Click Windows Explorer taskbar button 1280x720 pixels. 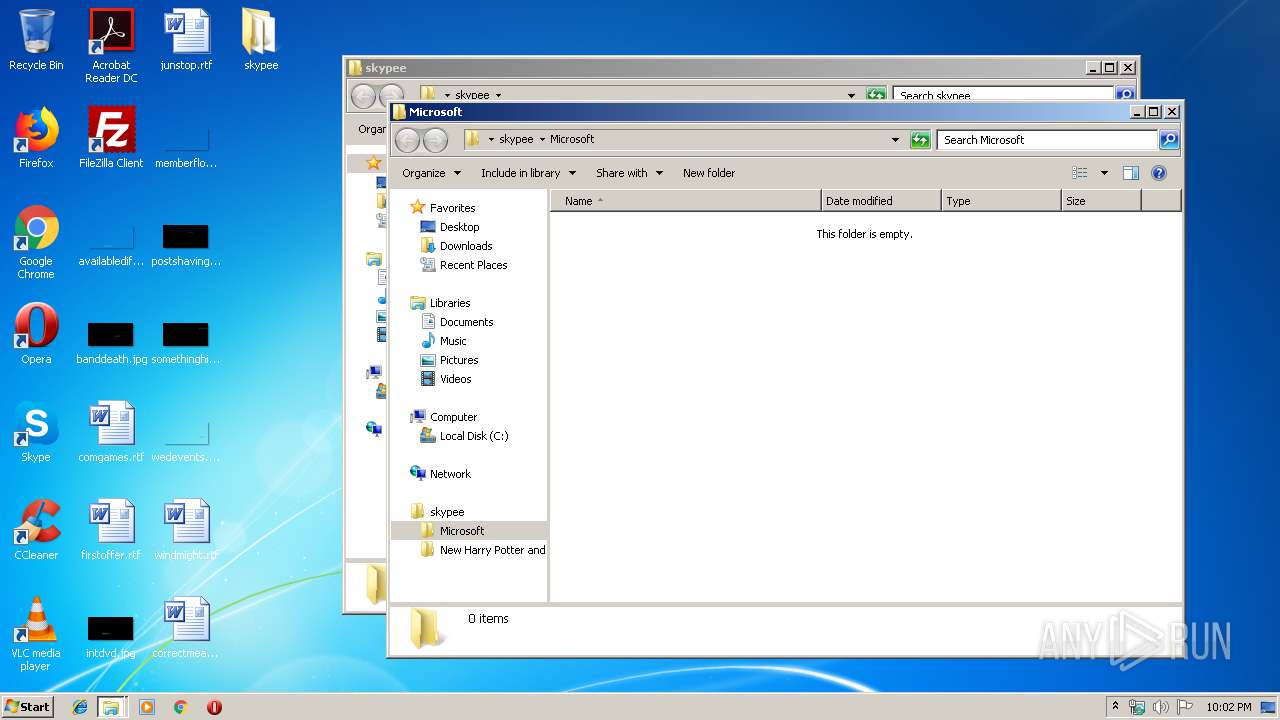tap(111, 707)
